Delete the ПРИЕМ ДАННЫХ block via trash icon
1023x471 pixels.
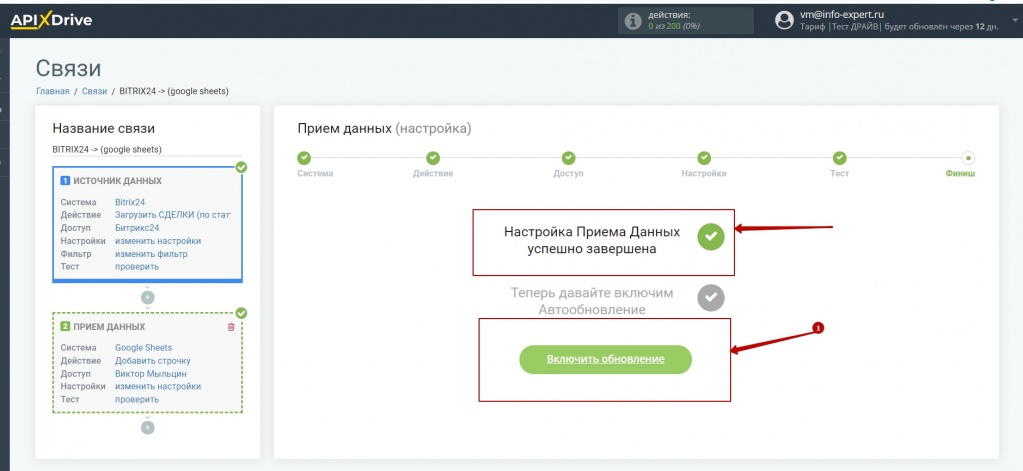click(231, 327)
